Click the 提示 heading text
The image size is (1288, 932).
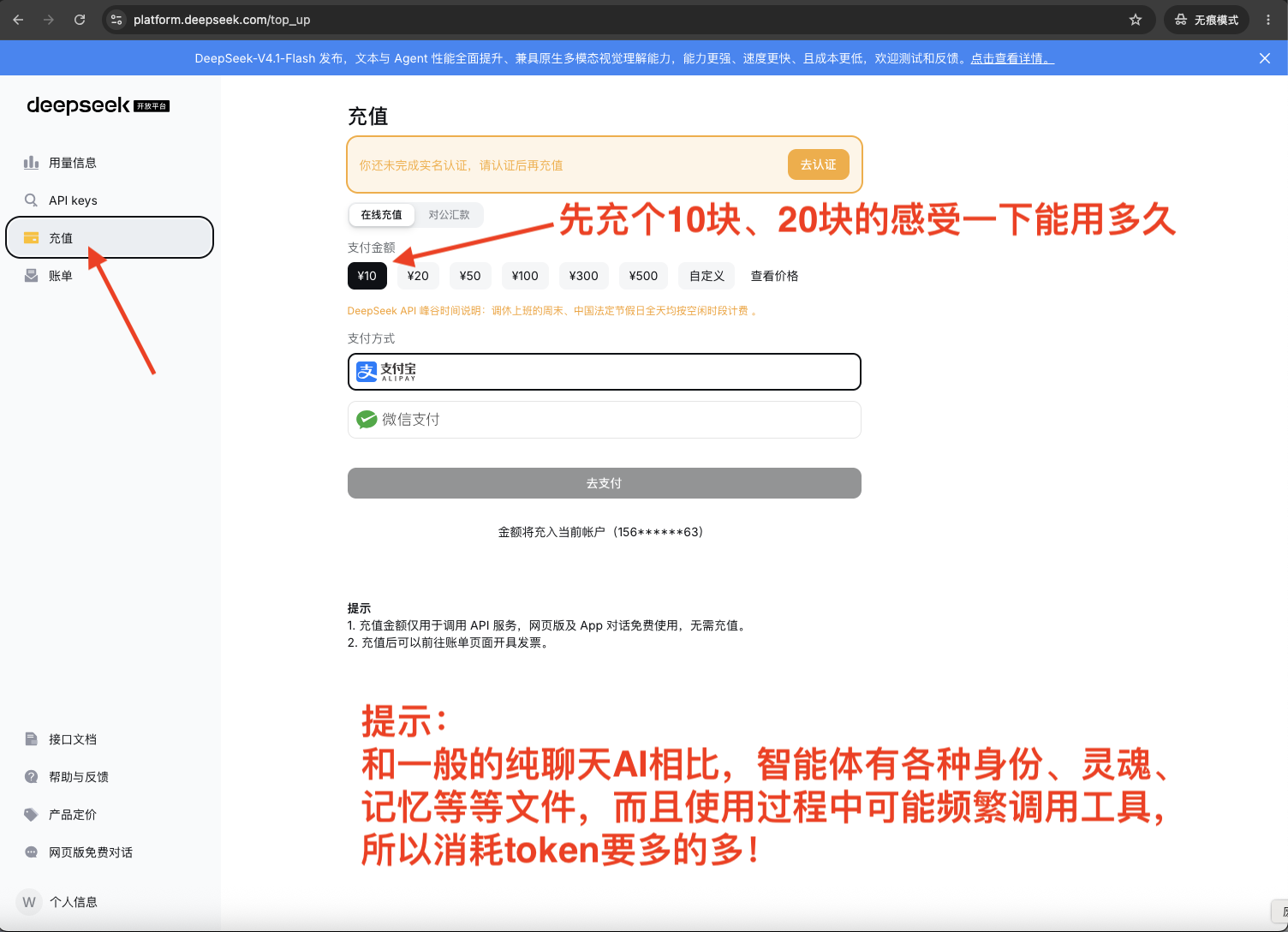(x=359, y=608)
